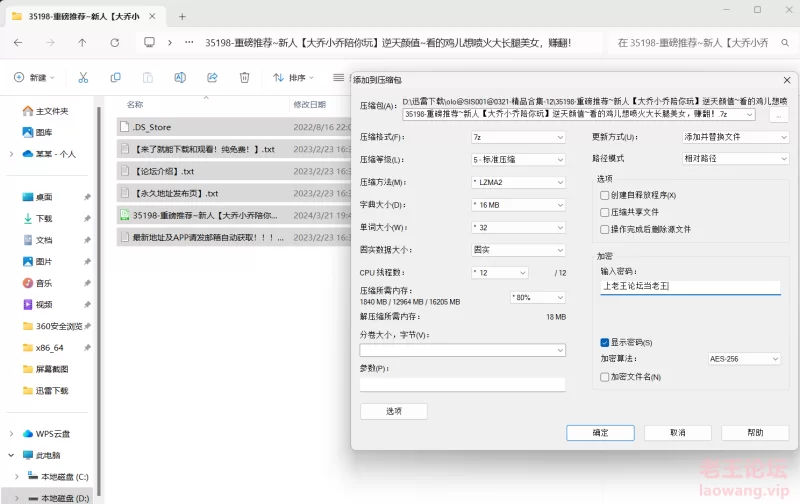Click into the 输入密码 field

690,287
